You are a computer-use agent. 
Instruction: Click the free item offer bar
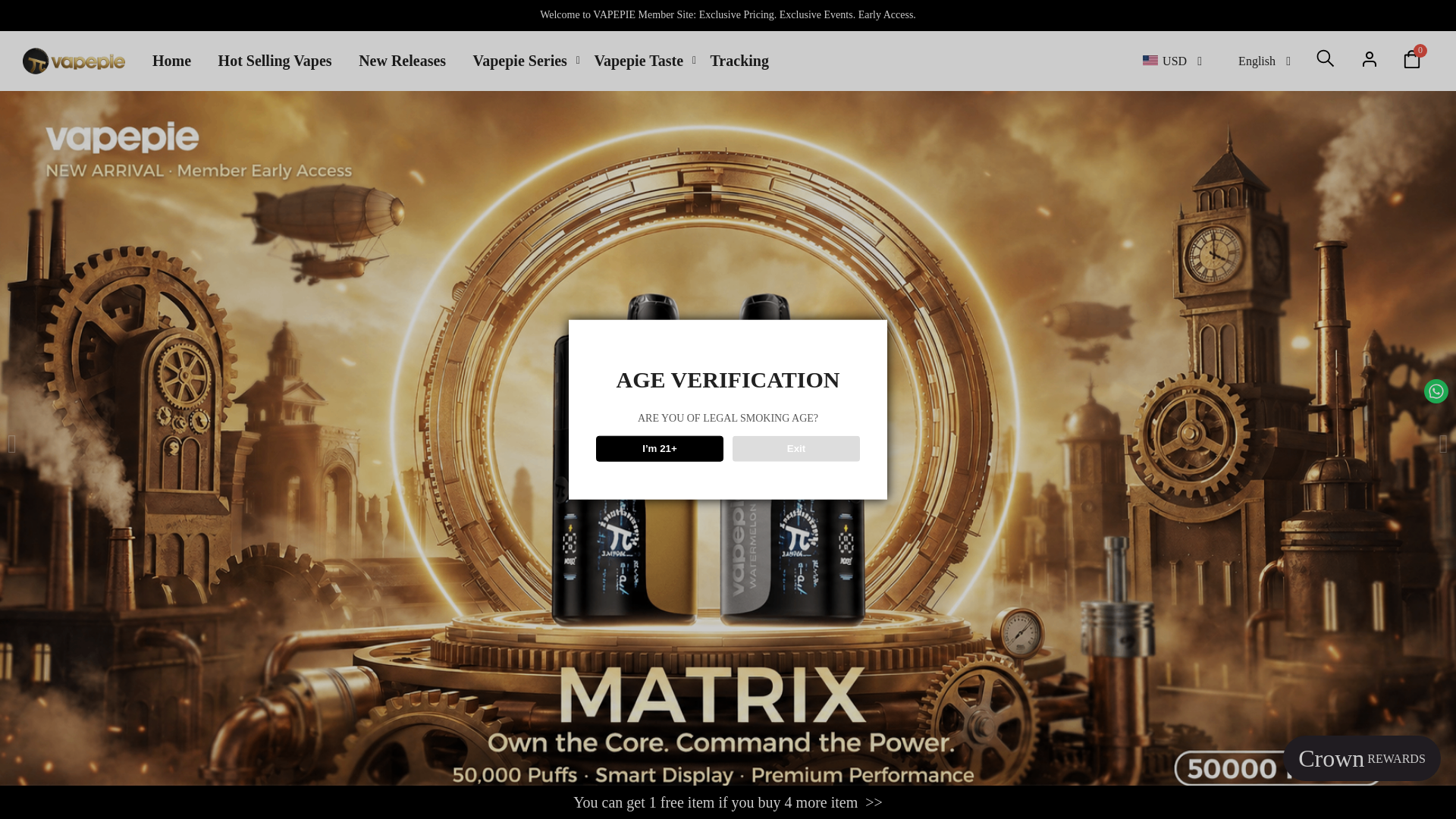728,802
